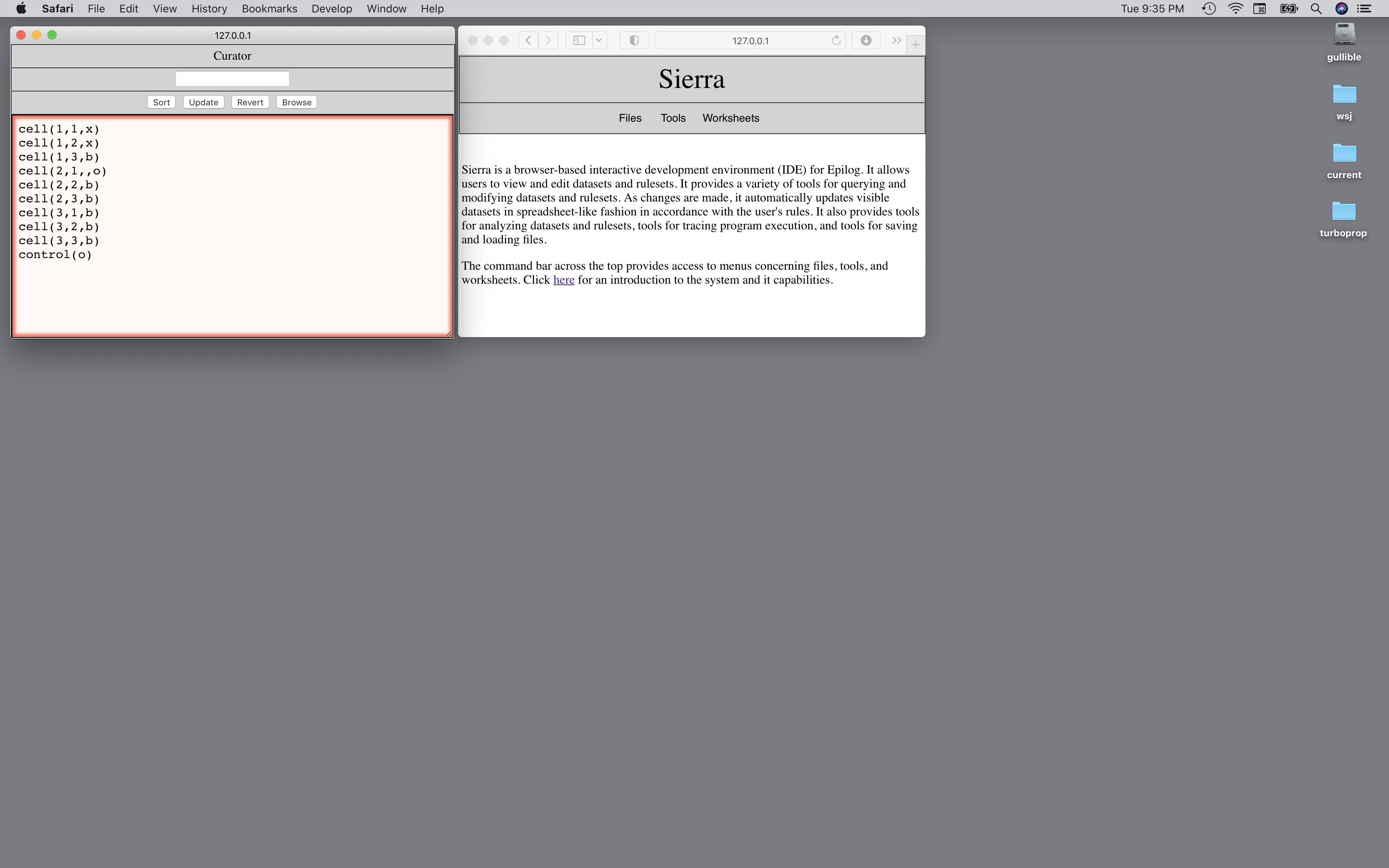Open Sierra's Files menu
The height and width of the screenshot is (868, 1389).
(630, 118)
